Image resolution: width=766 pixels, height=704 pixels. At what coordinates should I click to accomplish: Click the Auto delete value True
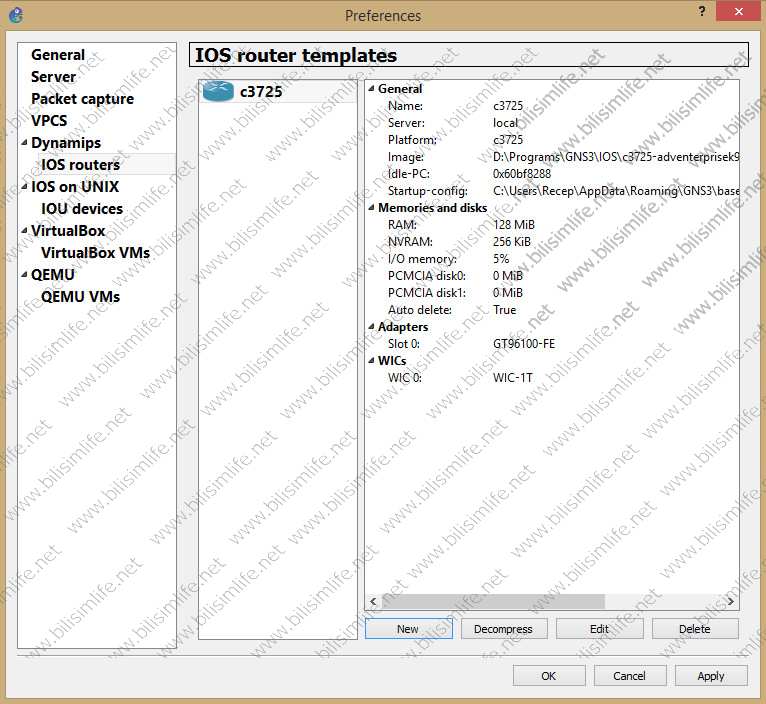click(x=505, y=310)
